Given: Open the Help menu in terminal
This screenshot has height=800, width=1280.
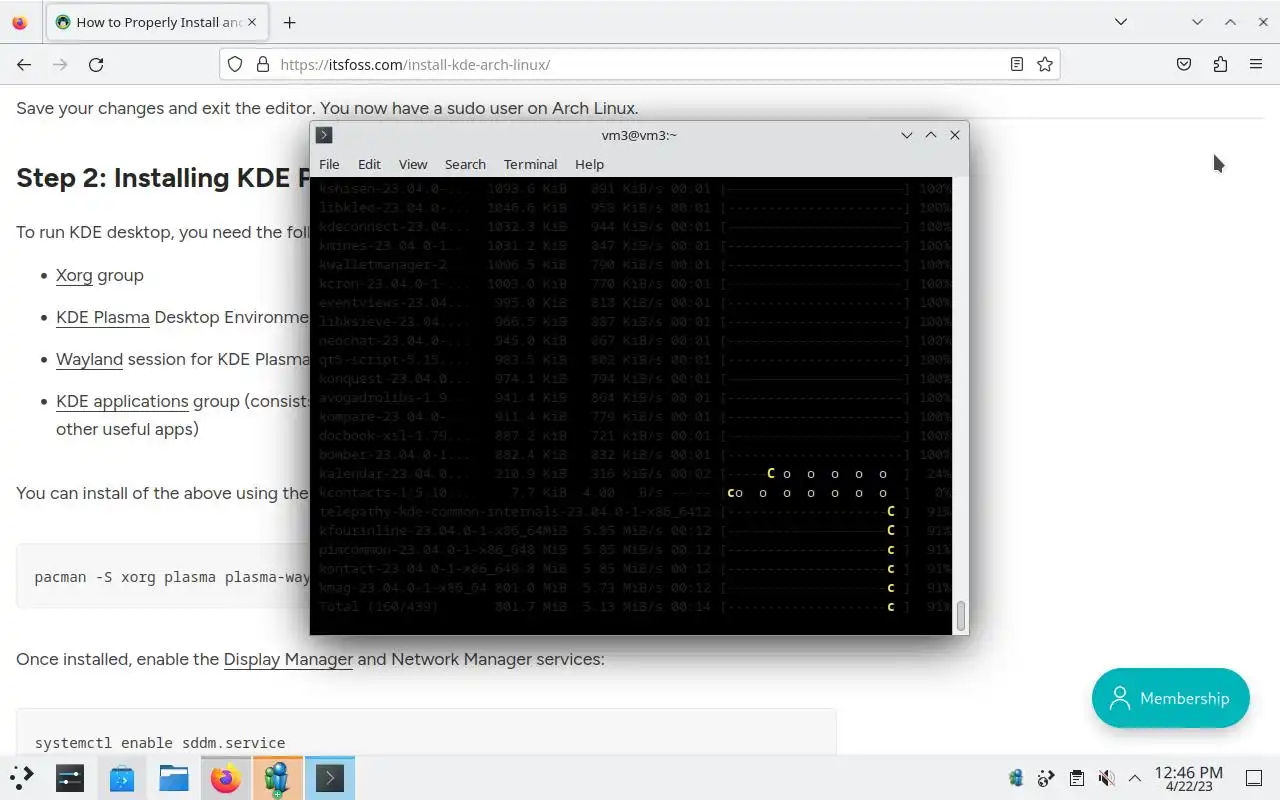Looking at the screenshot, I should tap(589, 164).
